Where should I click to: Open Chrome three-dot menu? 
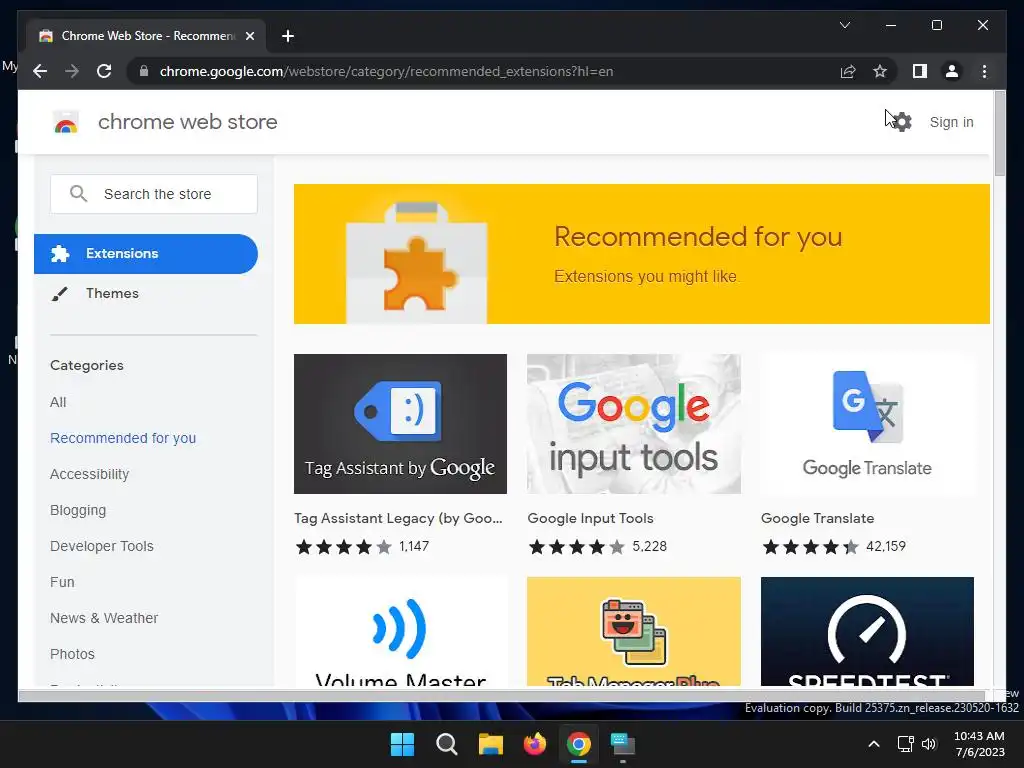coord(984,71)
